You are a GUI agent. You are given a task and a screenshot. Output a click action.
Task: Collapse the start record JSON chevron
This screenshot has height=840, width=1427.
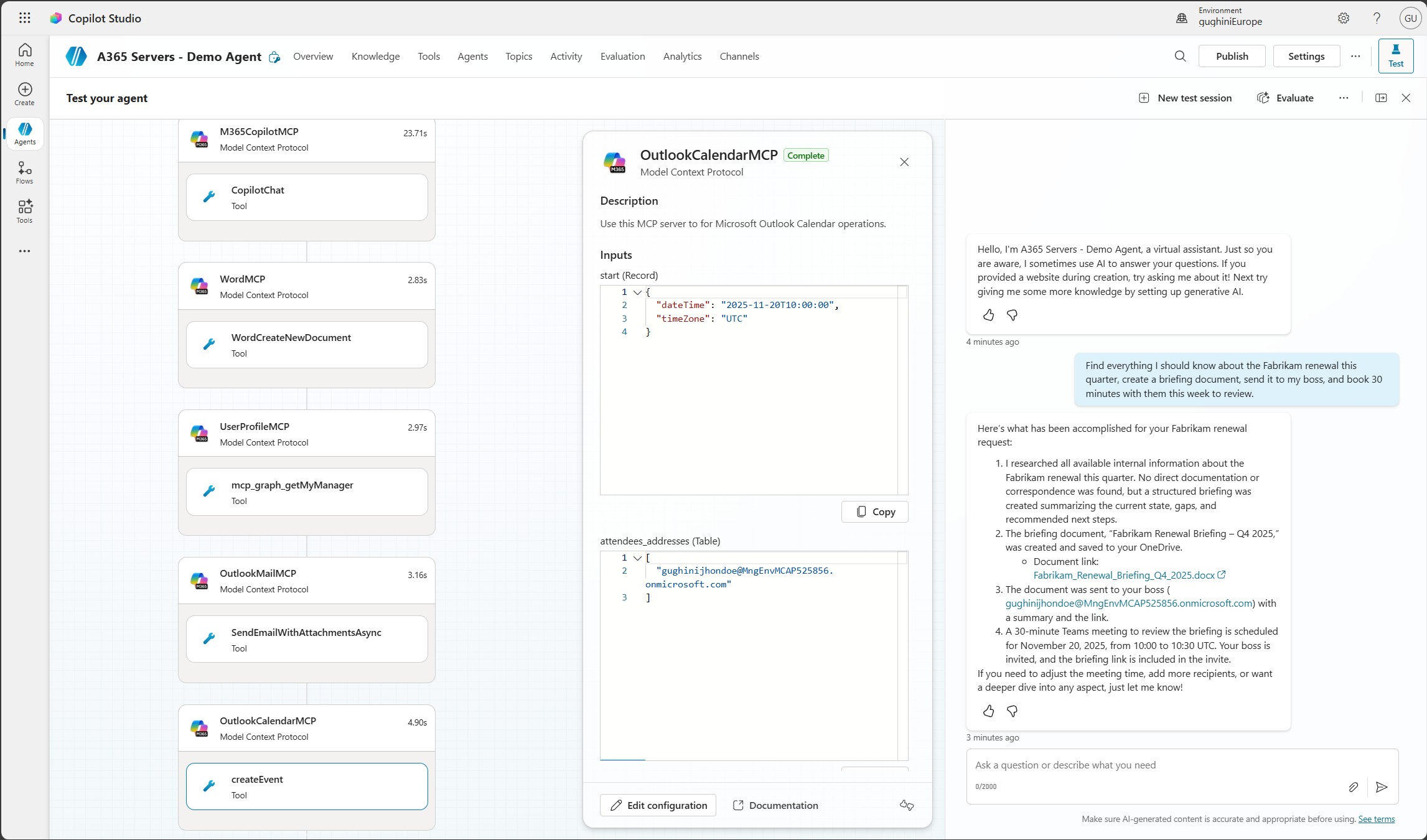[637, 292]
